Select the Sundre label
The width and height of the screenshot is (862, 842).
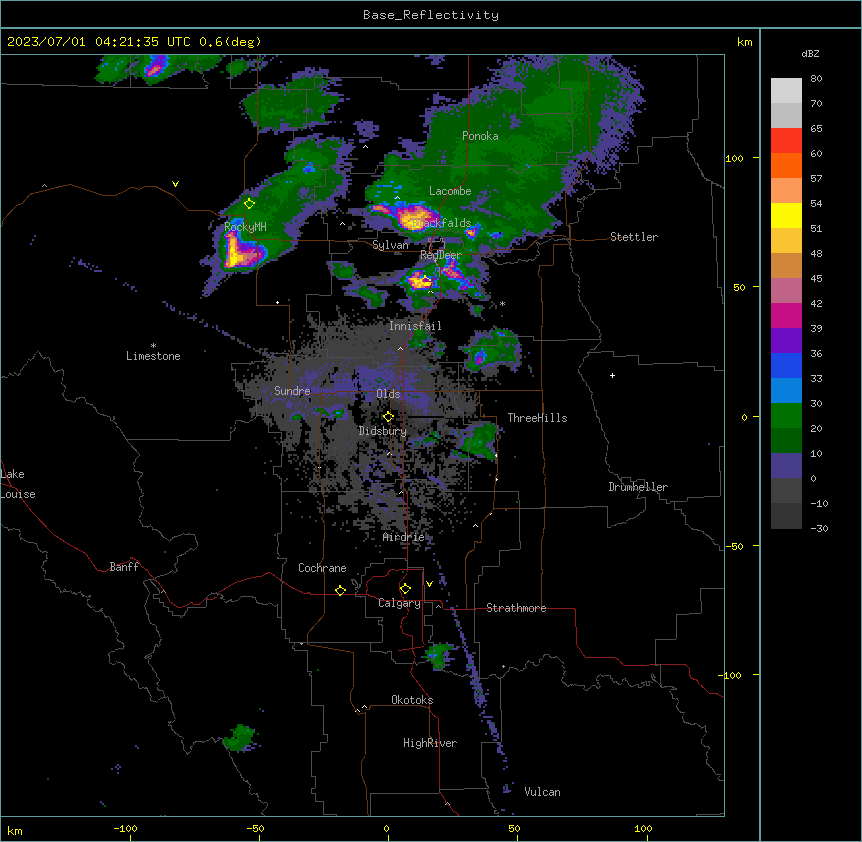(292, 391)
